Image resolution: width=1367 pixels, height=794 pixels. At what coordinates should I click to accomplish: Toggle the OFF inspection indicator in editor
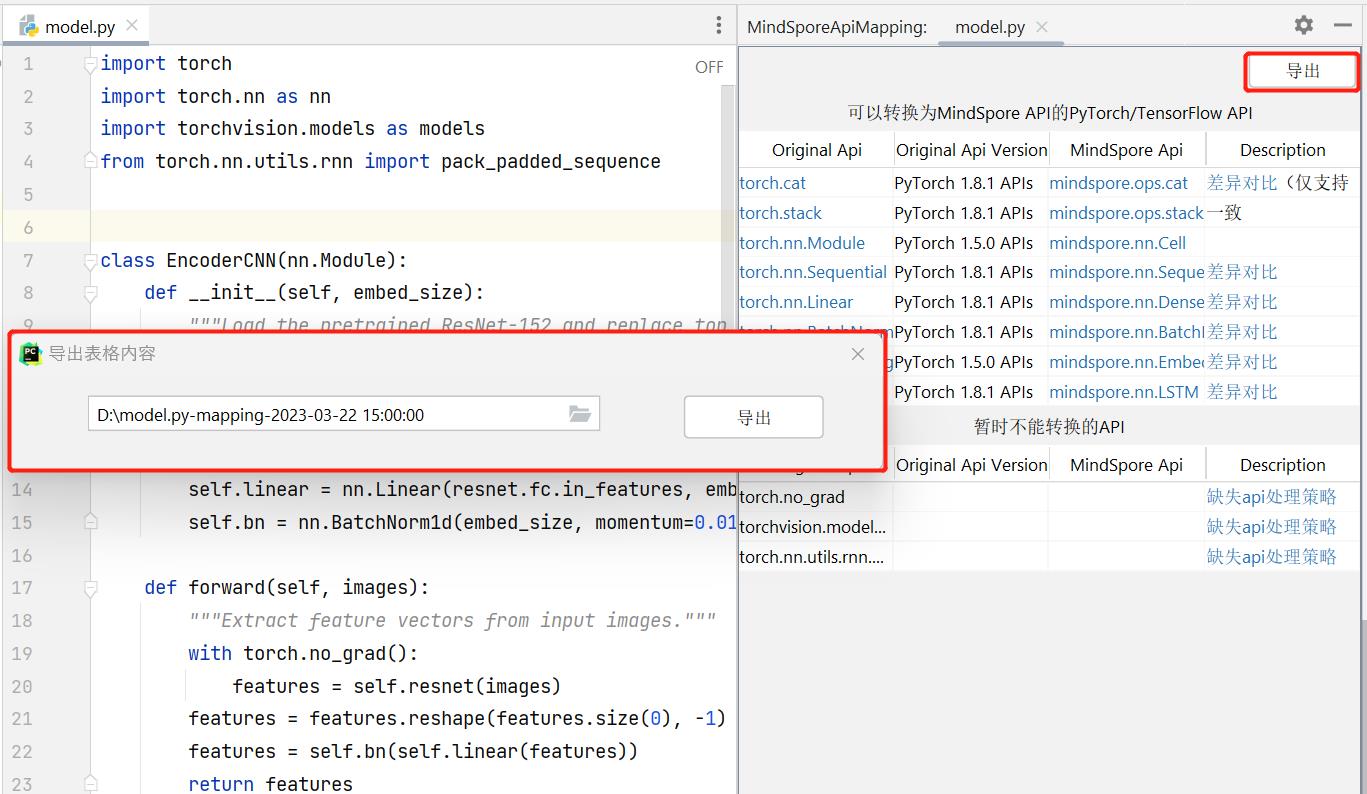click(709, 67)
